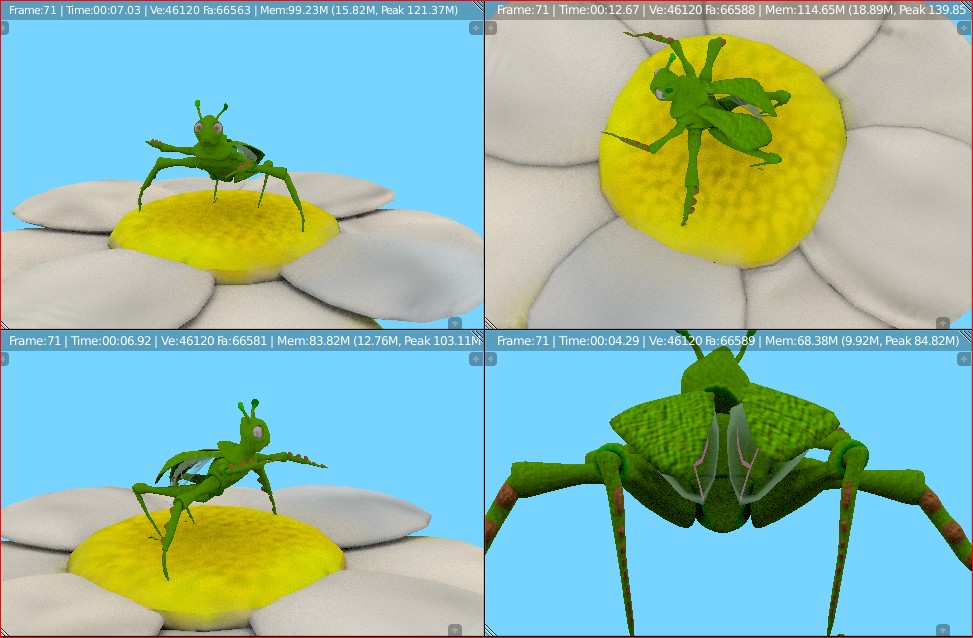973x638 pixels.
Task: Click the Mem:114.65M statistic in the top-right header
Action: [x=805, y=11]
